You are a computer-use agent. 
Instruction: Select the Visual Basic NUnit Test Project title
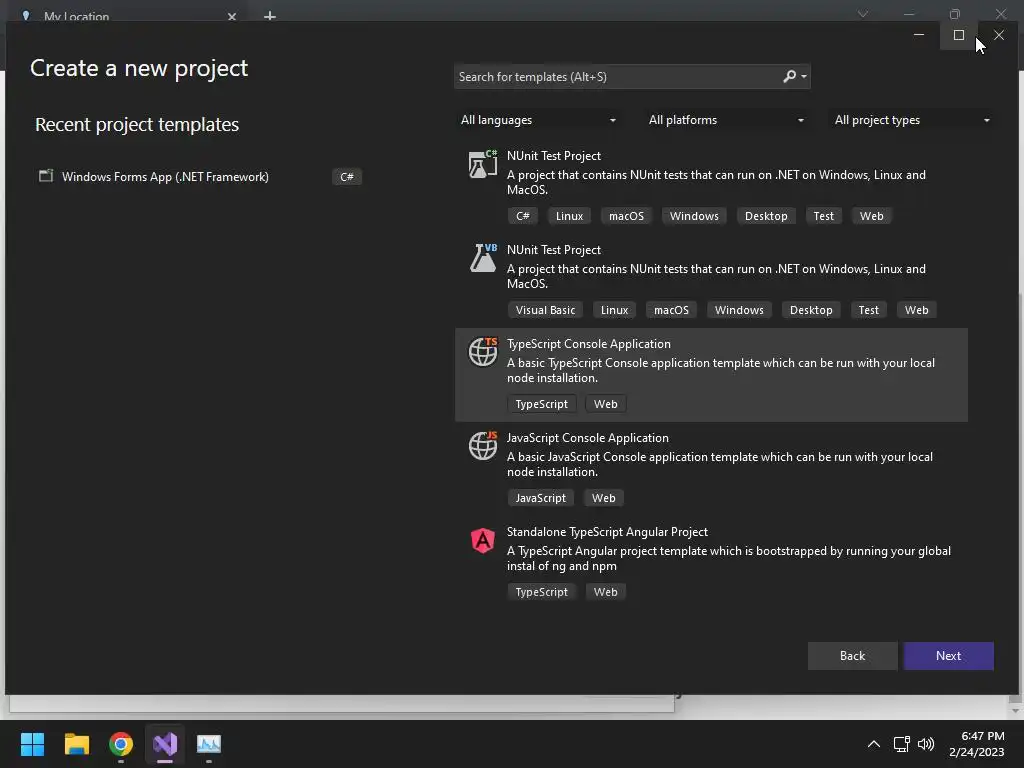(554, 250)
